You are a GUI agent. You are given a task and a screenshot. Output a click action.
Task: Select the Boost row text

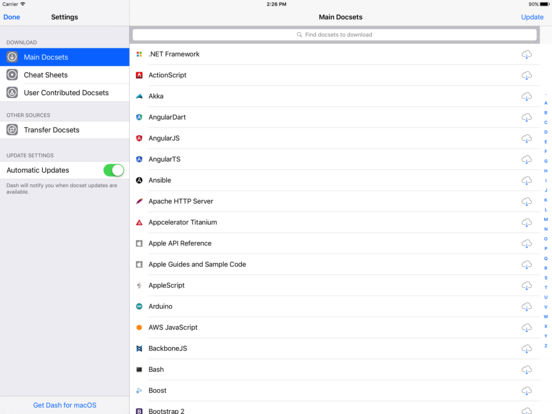click(x=157, y=390)
